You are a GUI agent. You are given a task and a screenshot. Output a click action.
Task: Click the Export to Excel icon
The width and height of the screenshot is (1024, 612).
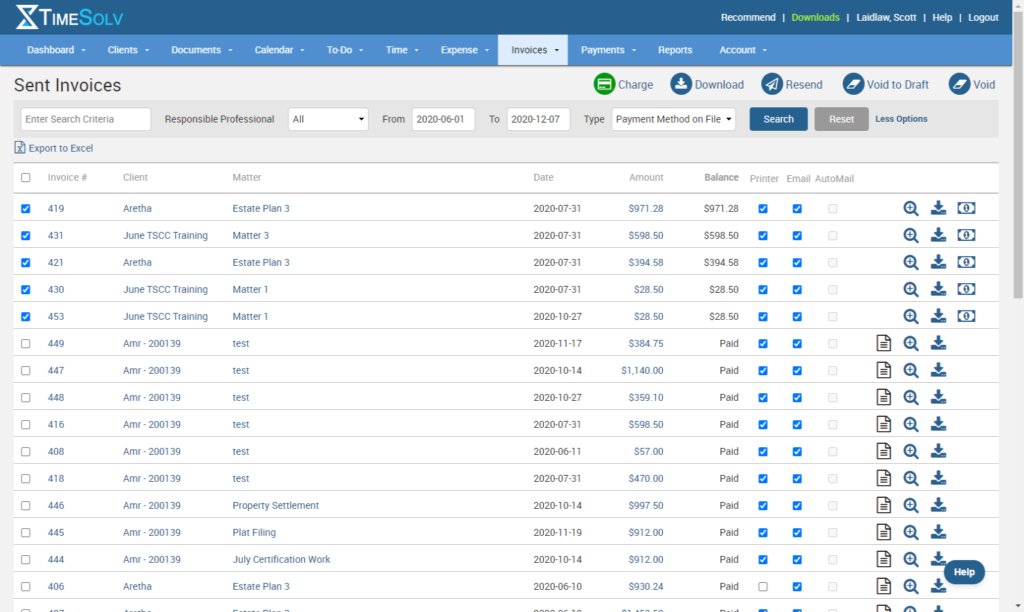(x=21, y=148)
